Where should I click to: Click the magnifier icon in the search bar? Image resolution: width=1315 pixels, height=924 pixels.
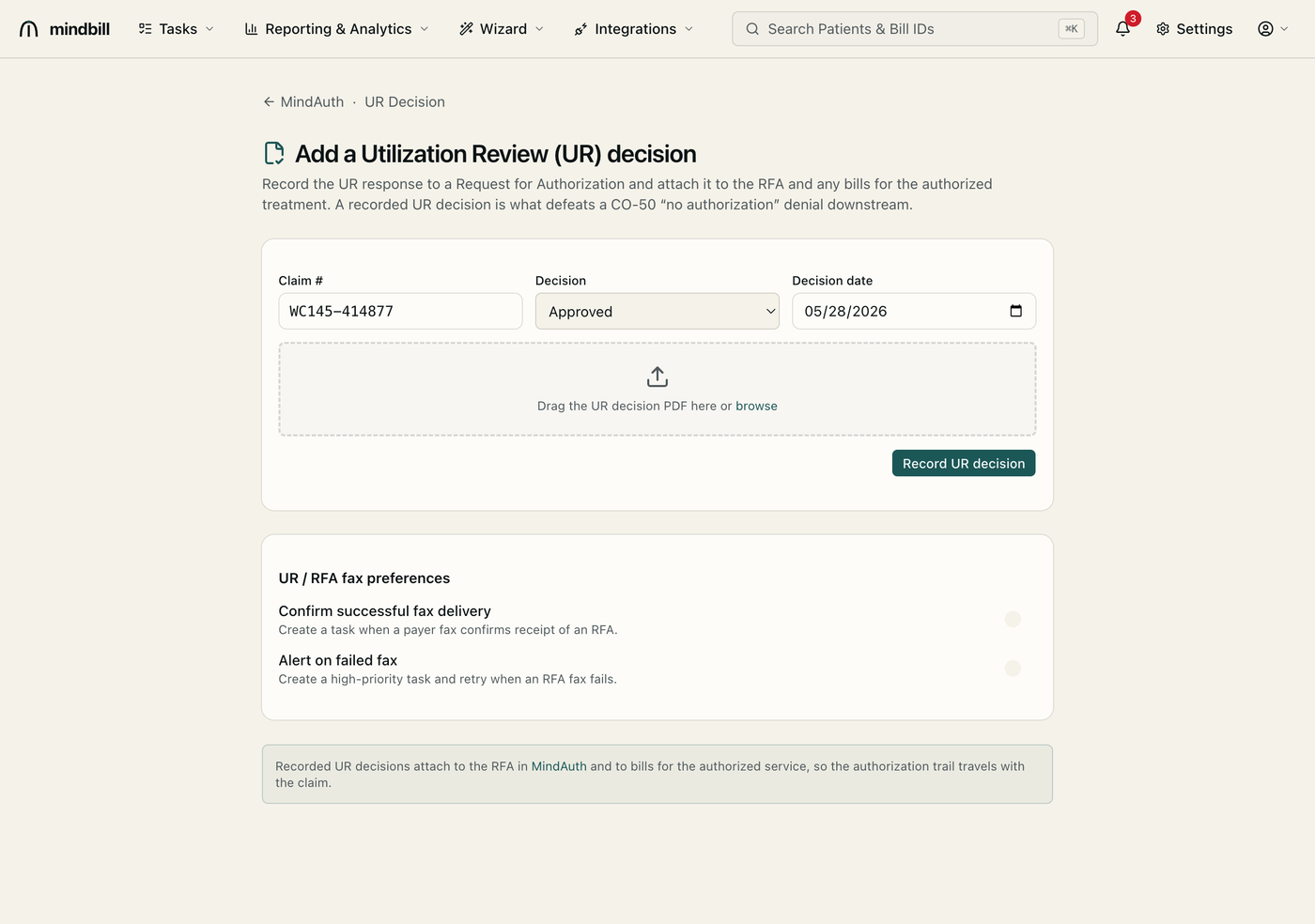click(752, 29)
